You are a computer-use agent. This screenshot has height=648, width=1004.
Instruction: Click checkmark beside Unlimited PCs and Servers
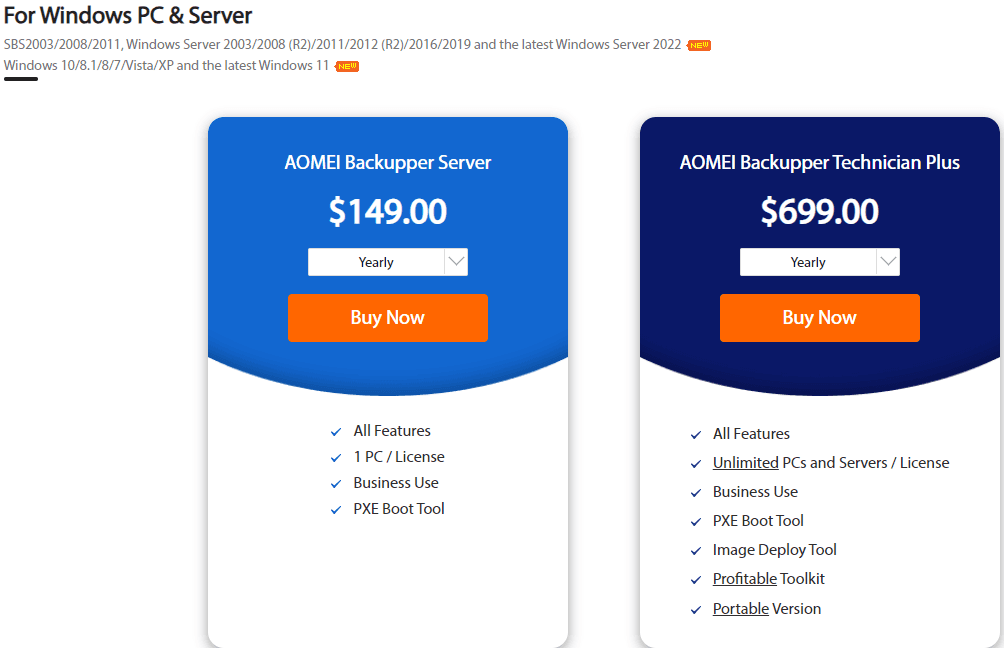click(x=696, y=464)
